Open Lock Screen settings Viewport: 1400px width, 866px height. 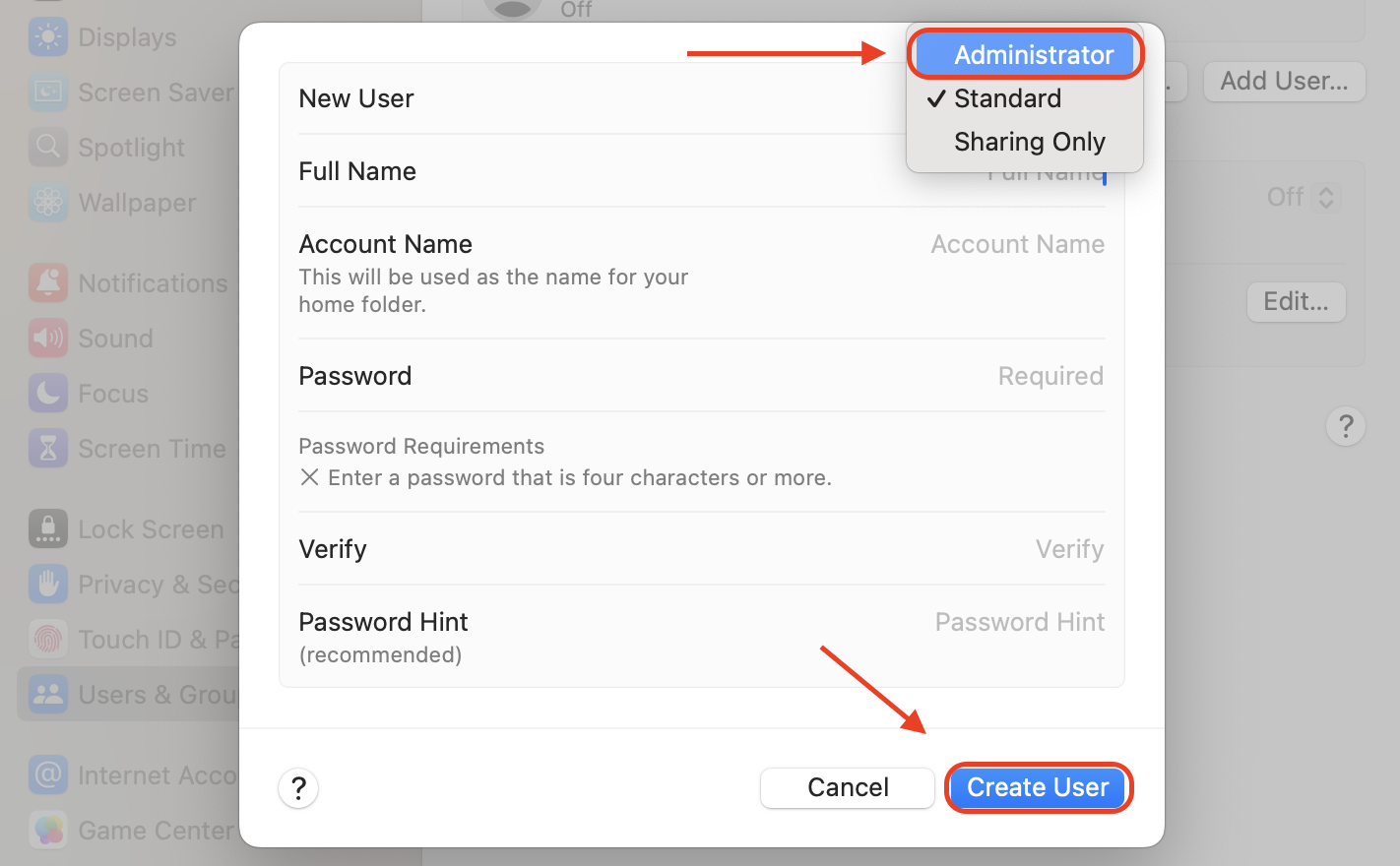148,528
